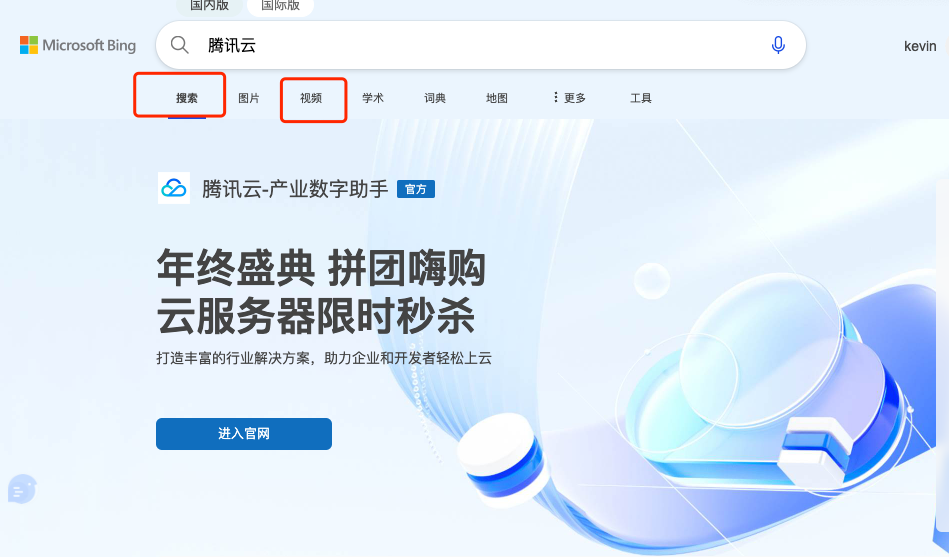Open the 地图 tab
Screen dimensions: 949x557
497,98
